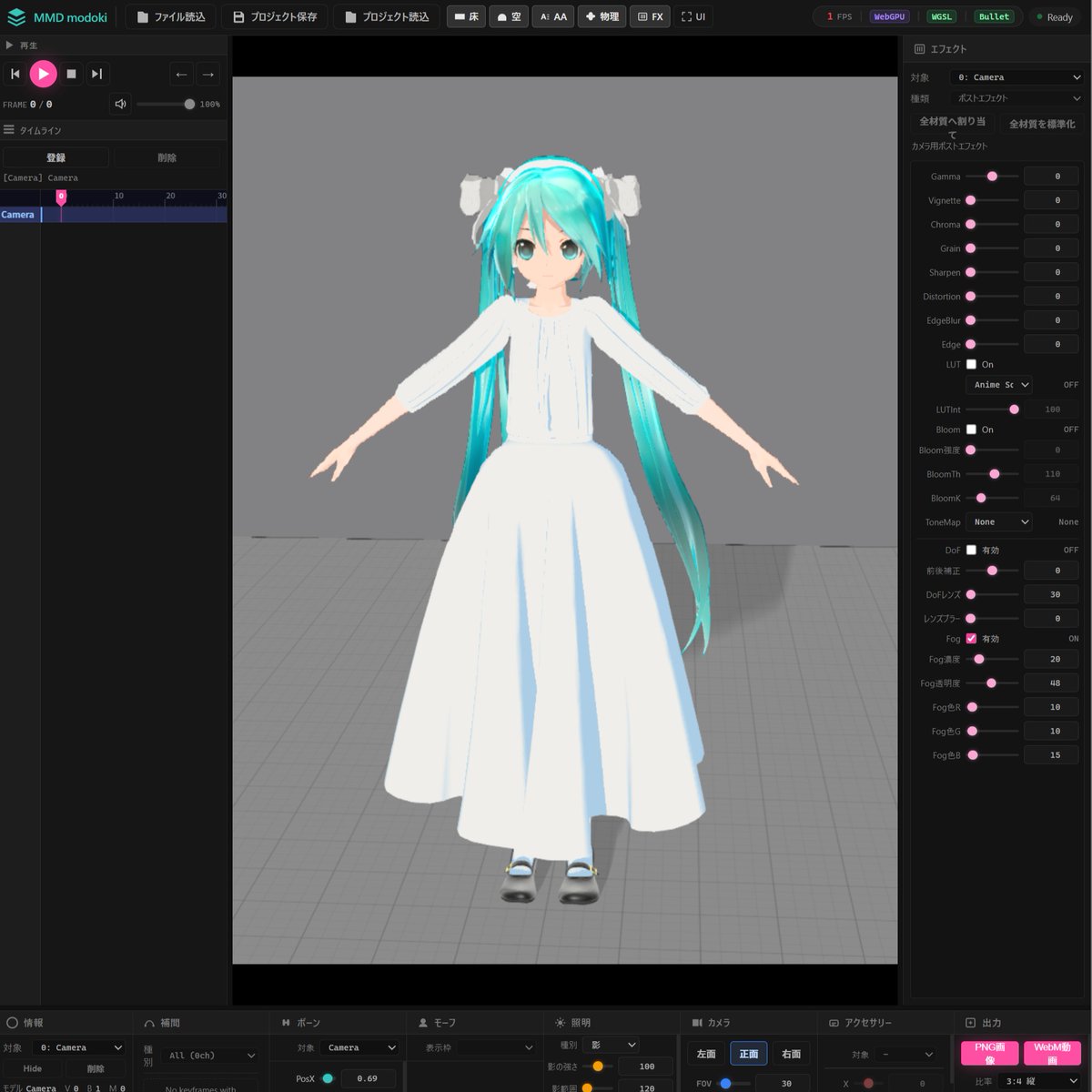Click プロジェクト保存 save project
Image resolution: width=1092 pixels, height=1092 pixels.
pyautogui.click(x=275, y=16)
